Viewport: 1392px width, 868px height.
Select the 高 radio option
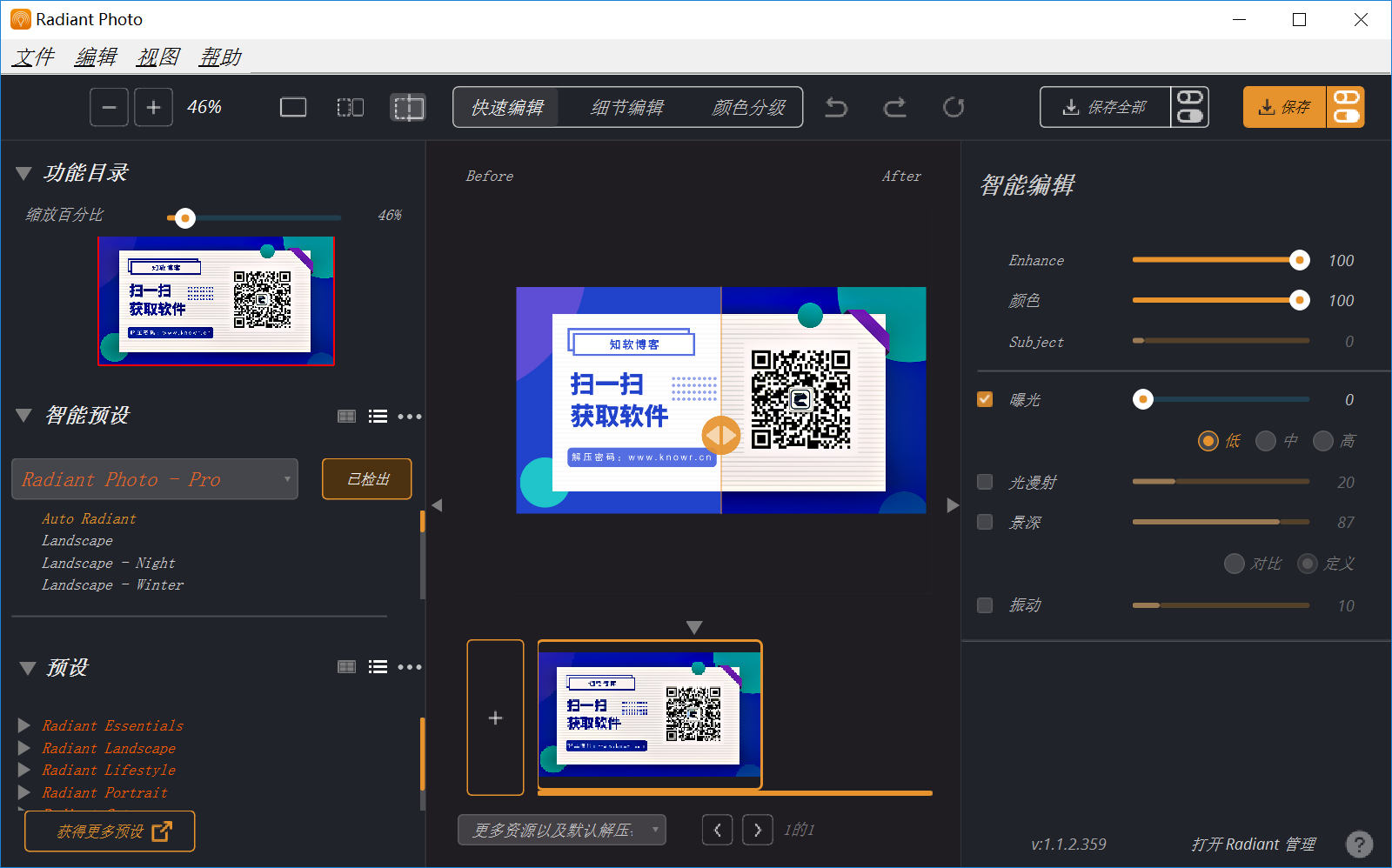point(1323,441)
